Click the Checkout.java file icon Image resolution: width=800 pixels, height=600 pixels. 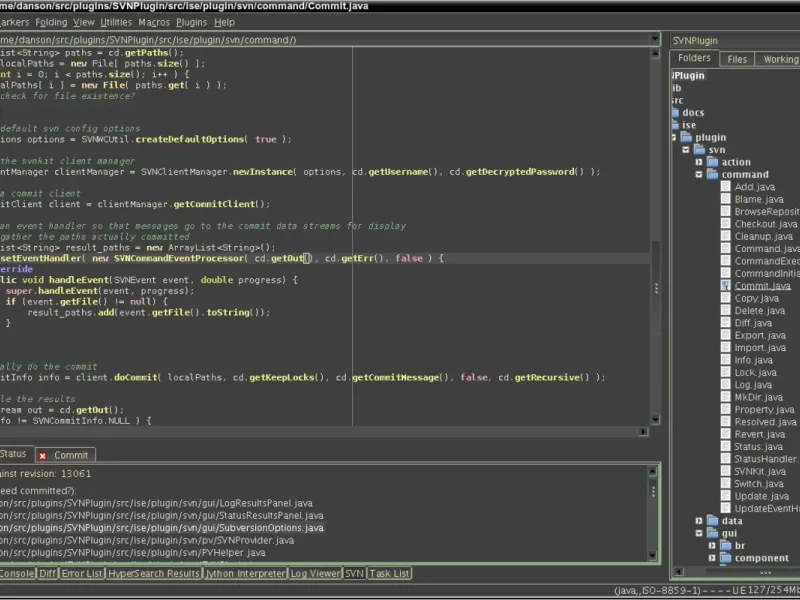tap(726, 224)
